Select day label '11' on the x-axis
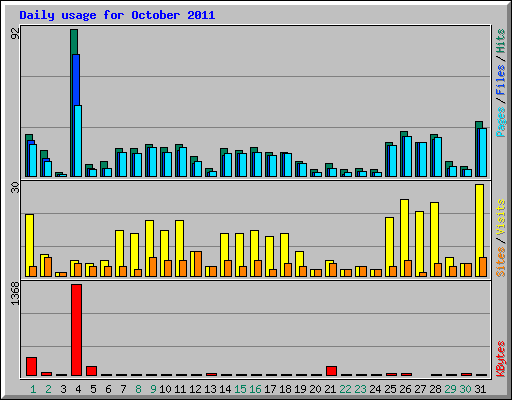Viewport: 512px width, 400px height. (180, 389)
